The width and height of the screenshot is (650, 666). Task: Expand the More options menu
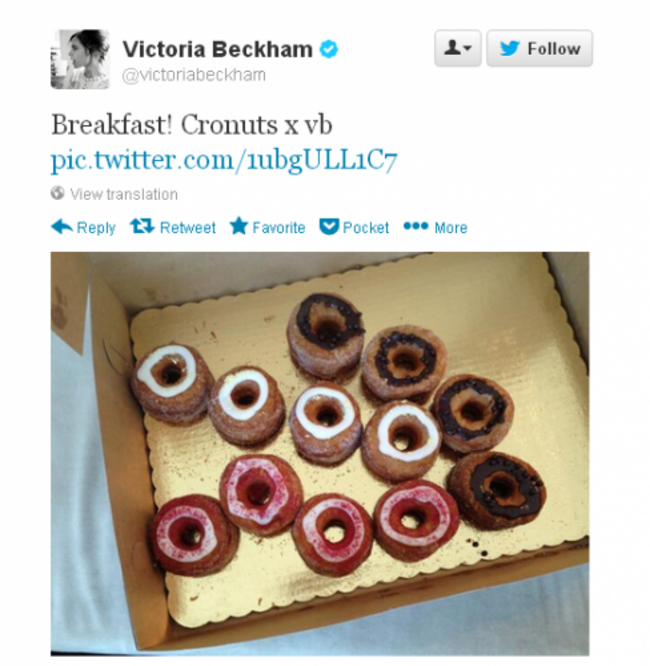[x=435, y=227]
